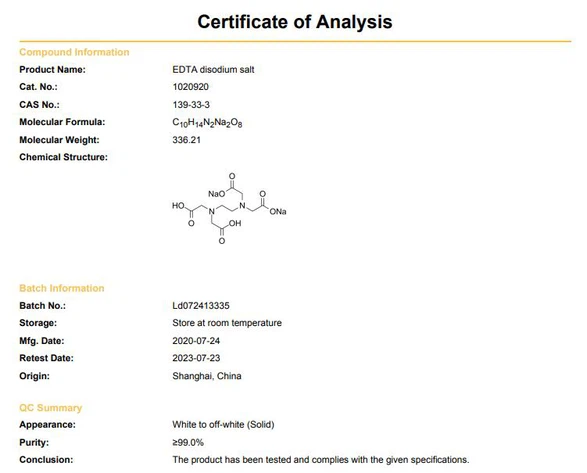587x473 pixels.
Task: Select batch number Ld072413335
Action: coord(201,306)
